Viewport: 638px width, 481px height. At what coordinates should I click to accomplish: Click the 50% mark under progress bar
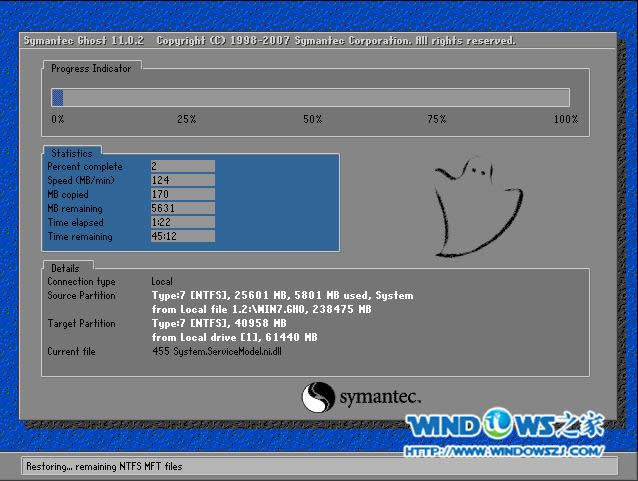click(x=313, y=119)
